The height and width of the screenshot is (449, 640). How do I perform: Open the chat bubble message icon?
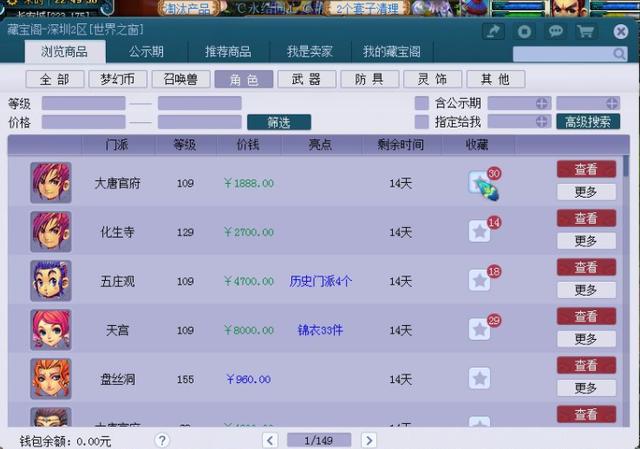[555, 31]
